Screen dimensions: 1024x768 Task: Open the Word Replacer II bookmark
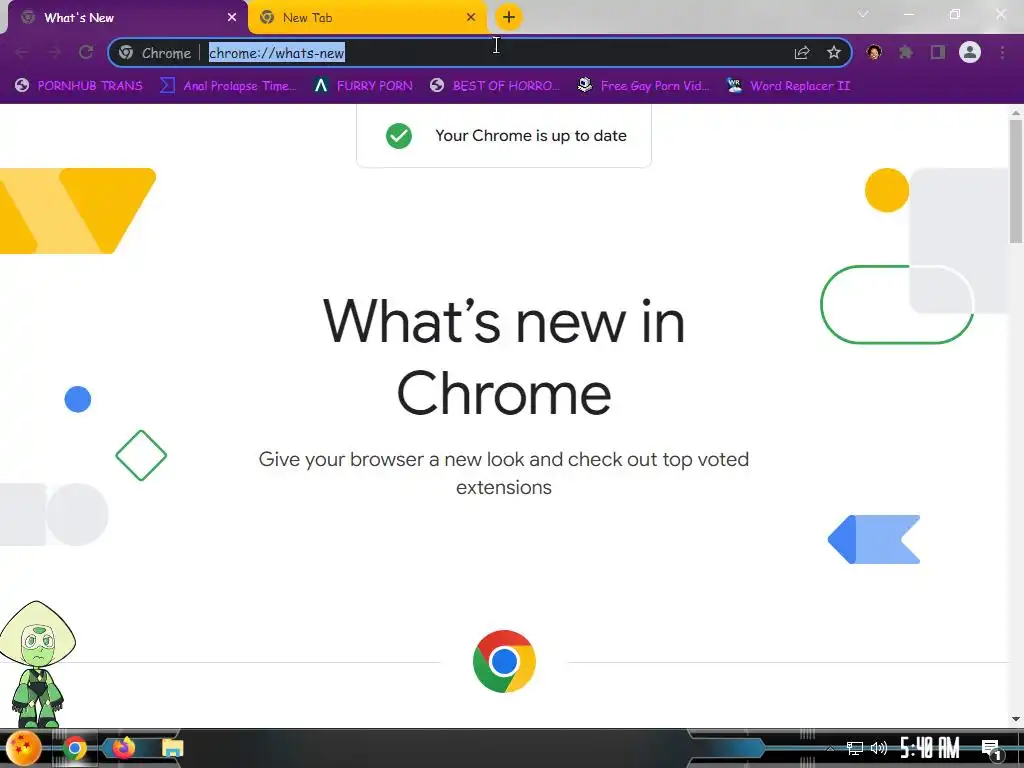[x=788, y=86]
